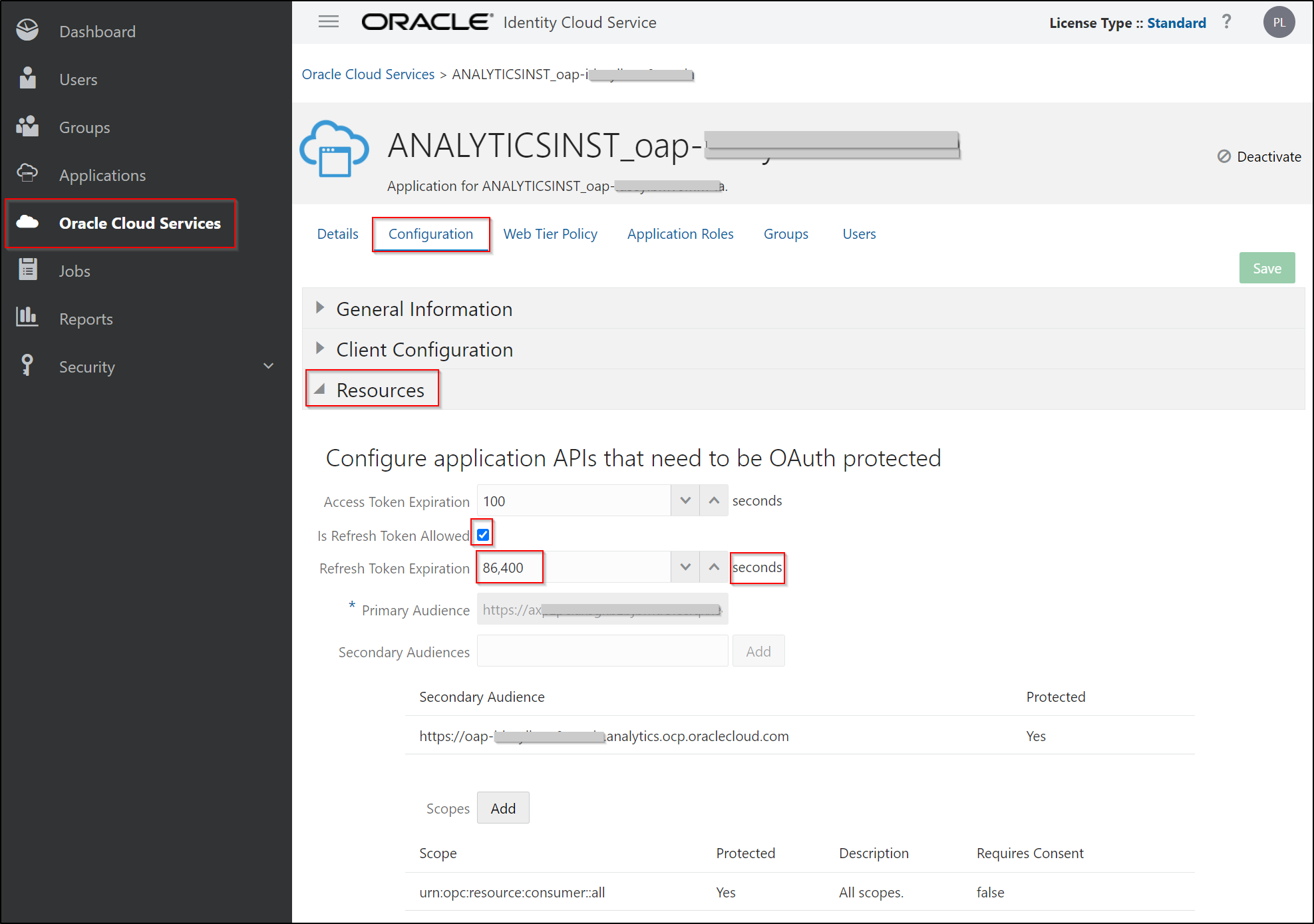Click the help question mark icon
This screenshot has height=924, width=1314.
[1226, 22]
